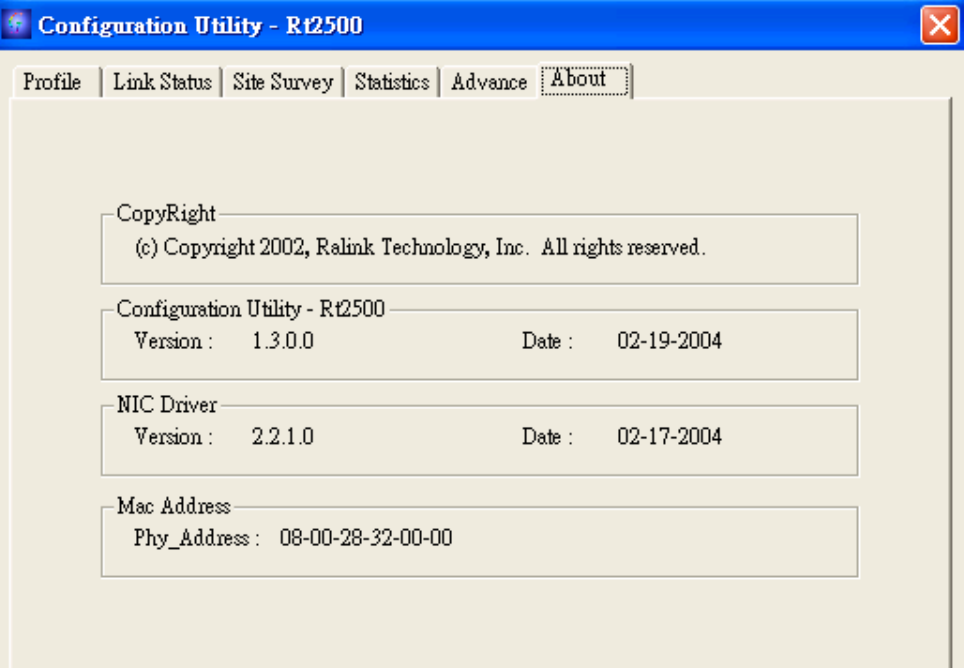
Task: Click the NIC Driver date 02-17-2004
Action: [x=670, y=436]
